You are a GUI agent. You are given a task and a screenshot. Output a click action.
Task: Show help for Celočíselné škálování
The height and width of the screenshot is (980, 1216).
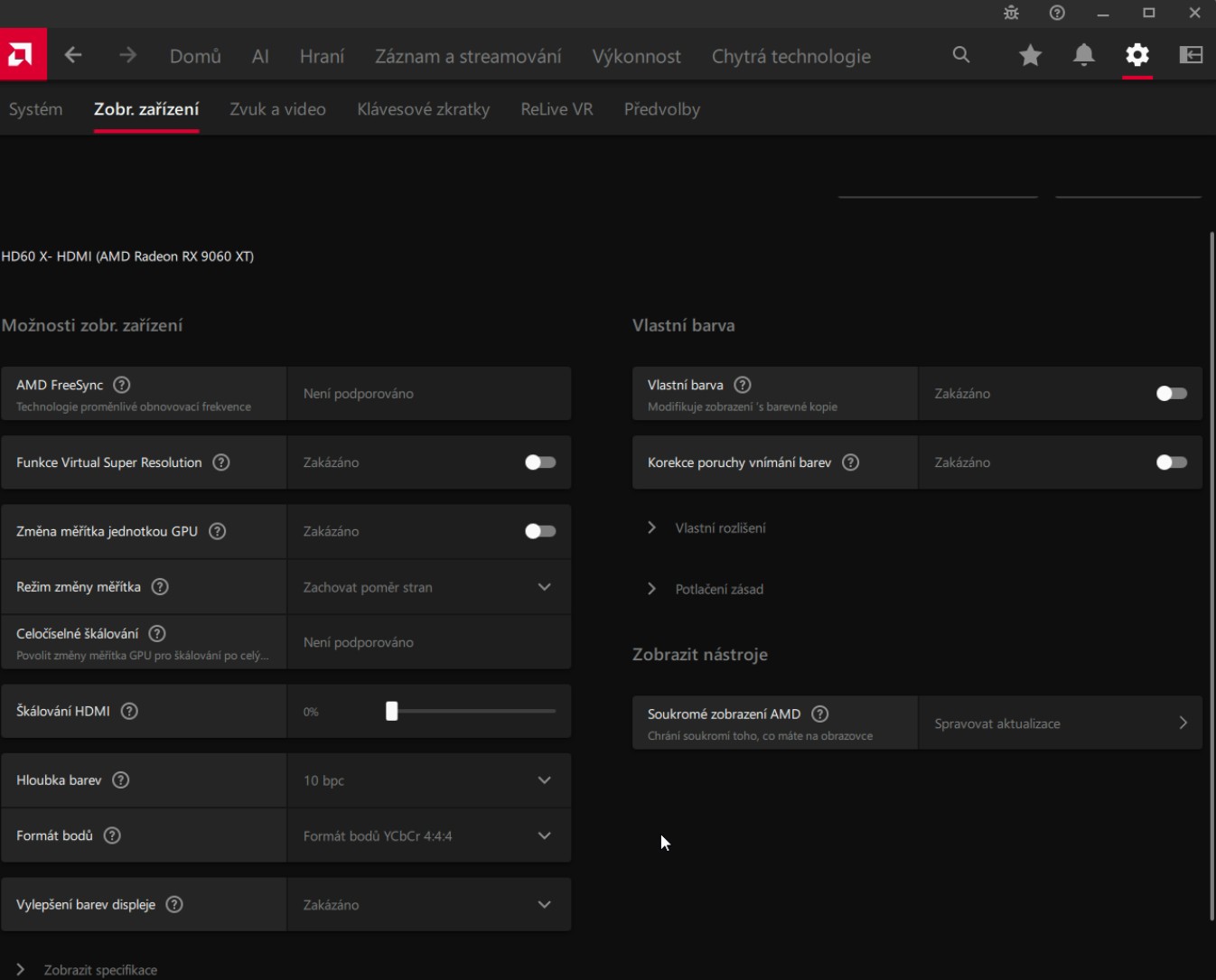click(x=157, y=634)
